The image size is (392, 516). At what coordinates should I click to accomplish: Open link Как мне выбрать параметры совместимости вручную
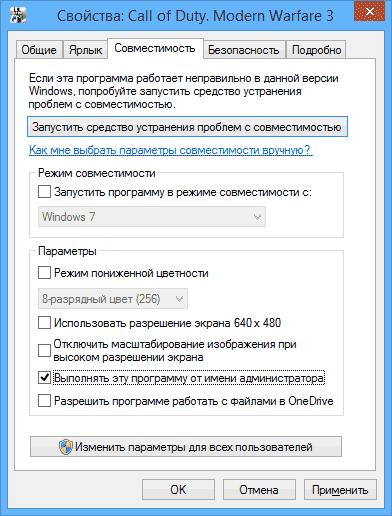point(170,150)
